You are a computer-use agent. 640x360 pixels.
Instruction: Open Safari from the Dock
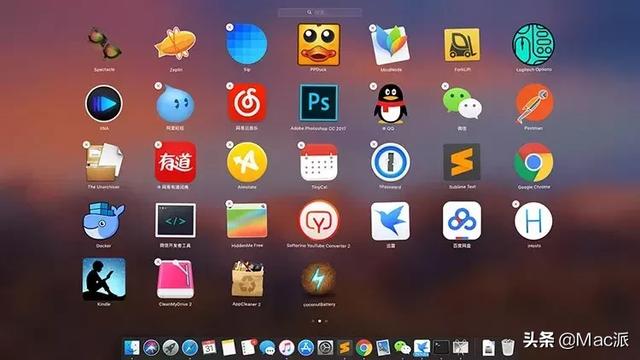pos(190,348)
